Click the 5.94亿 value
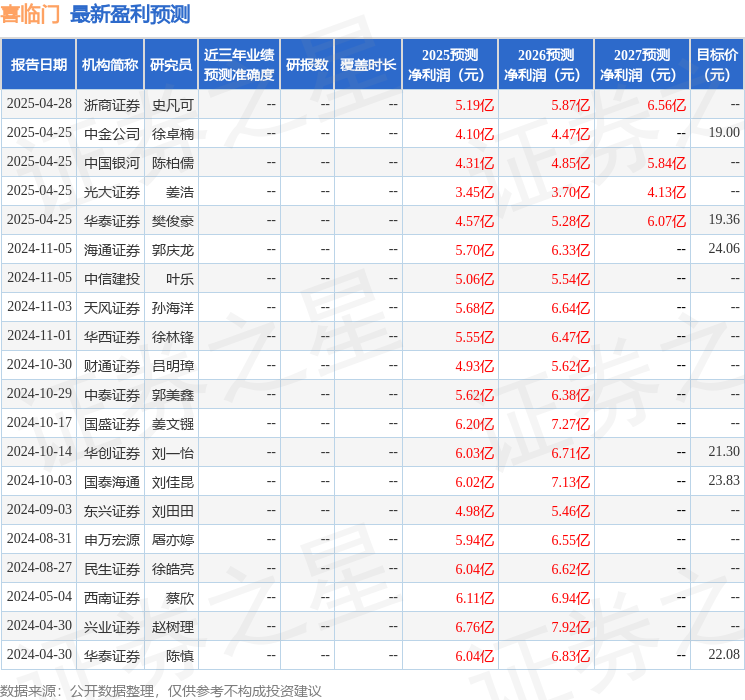Viewport: 745px width, 700px height. point(474,540)
